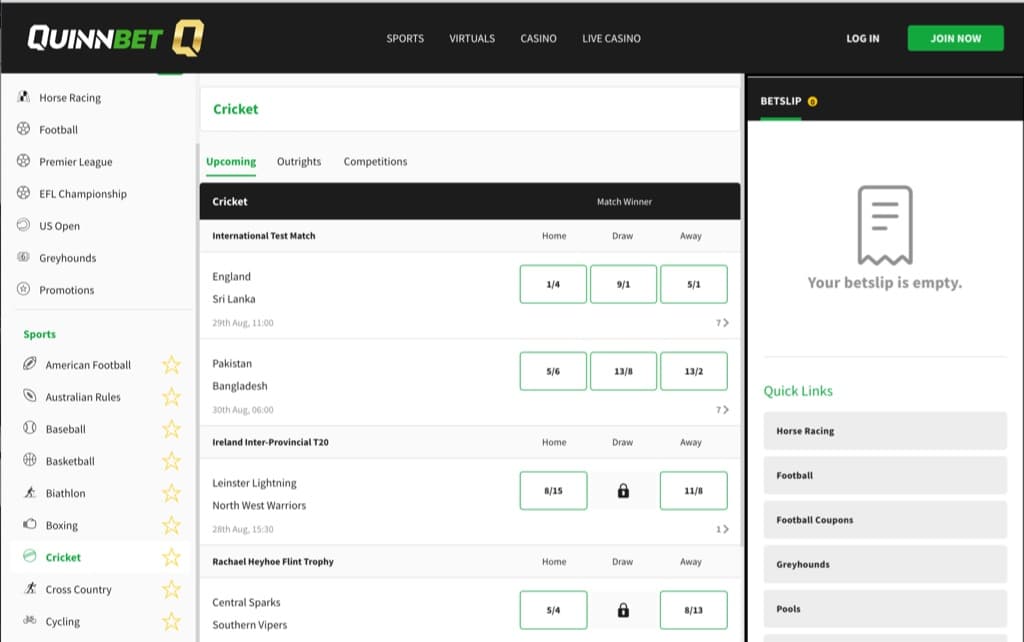Click the Basketball icon
The width and height of the screenshot is (1024, 642).
click(29, 460)
